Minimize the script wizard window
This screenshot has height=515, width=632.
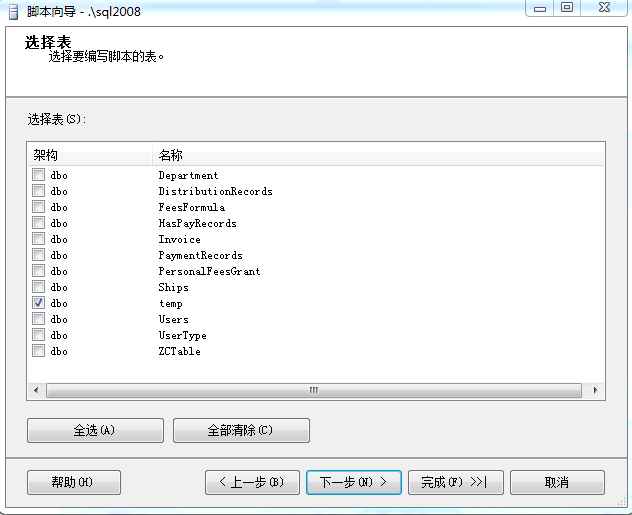tap(540, 8)
